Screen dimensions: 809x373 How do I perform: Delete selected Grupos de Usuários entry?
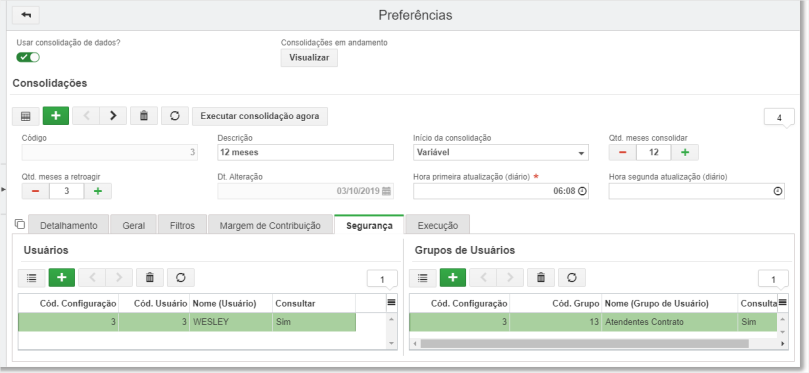pyautogui.click(x=541, y=278)
